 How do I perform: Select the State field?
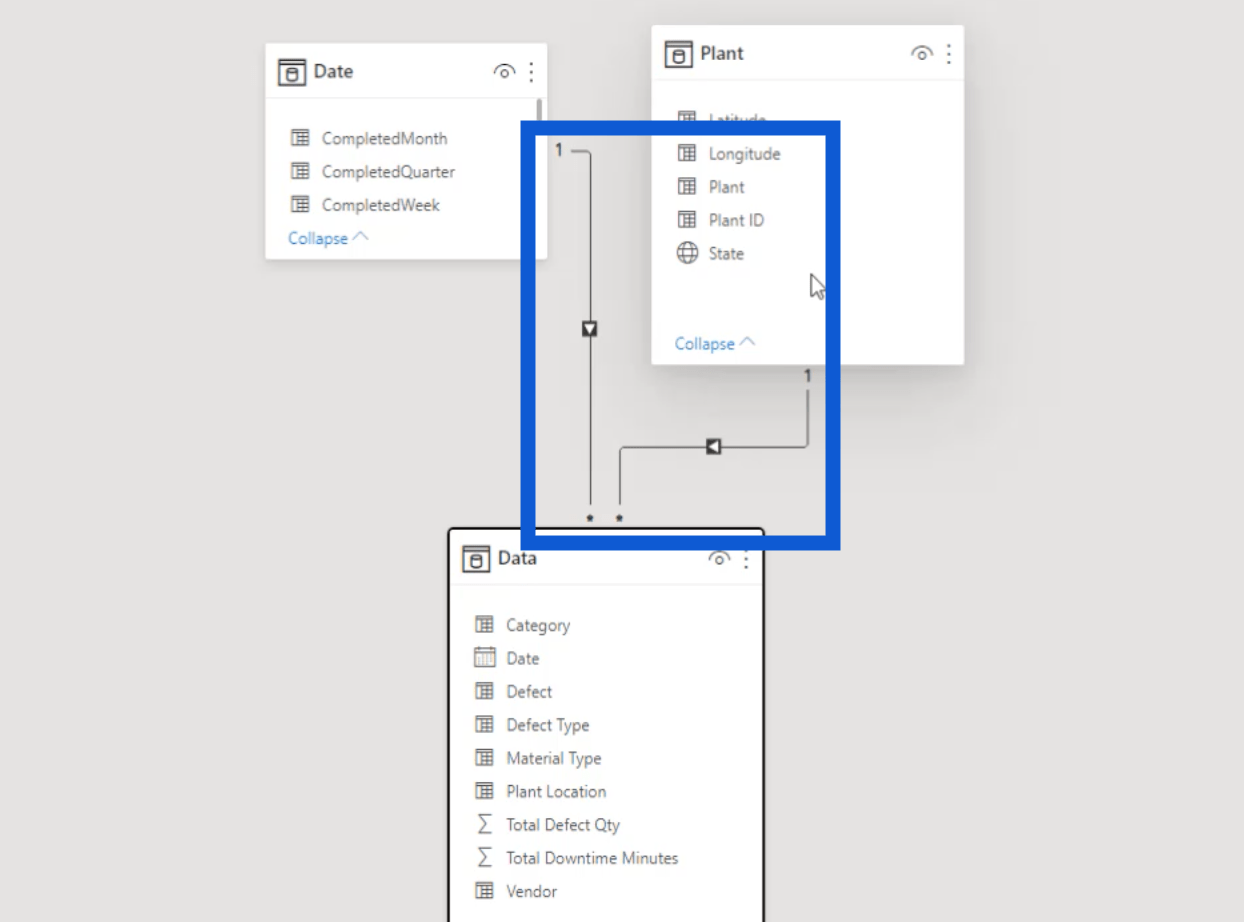click(726, 254)
